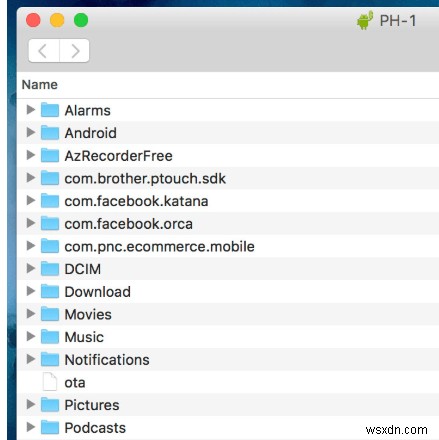Select the com.facebook.katana name

136,201
